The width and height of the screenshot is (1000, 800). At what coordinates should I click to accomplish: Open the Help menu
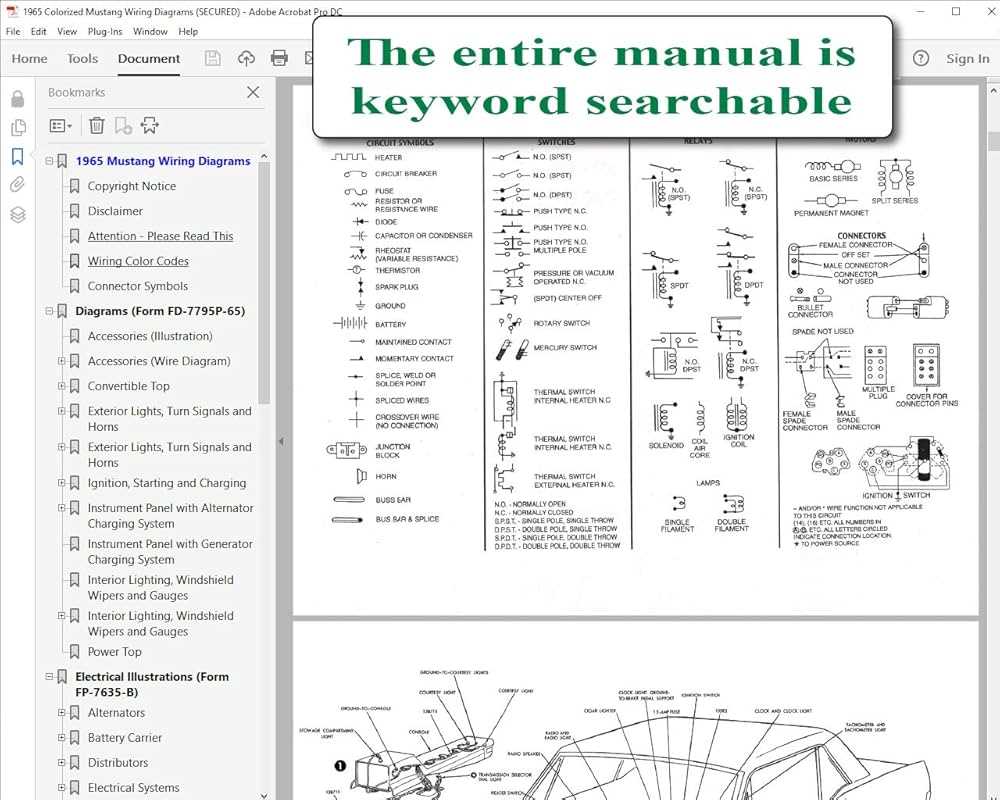click(x=188, y=31)
